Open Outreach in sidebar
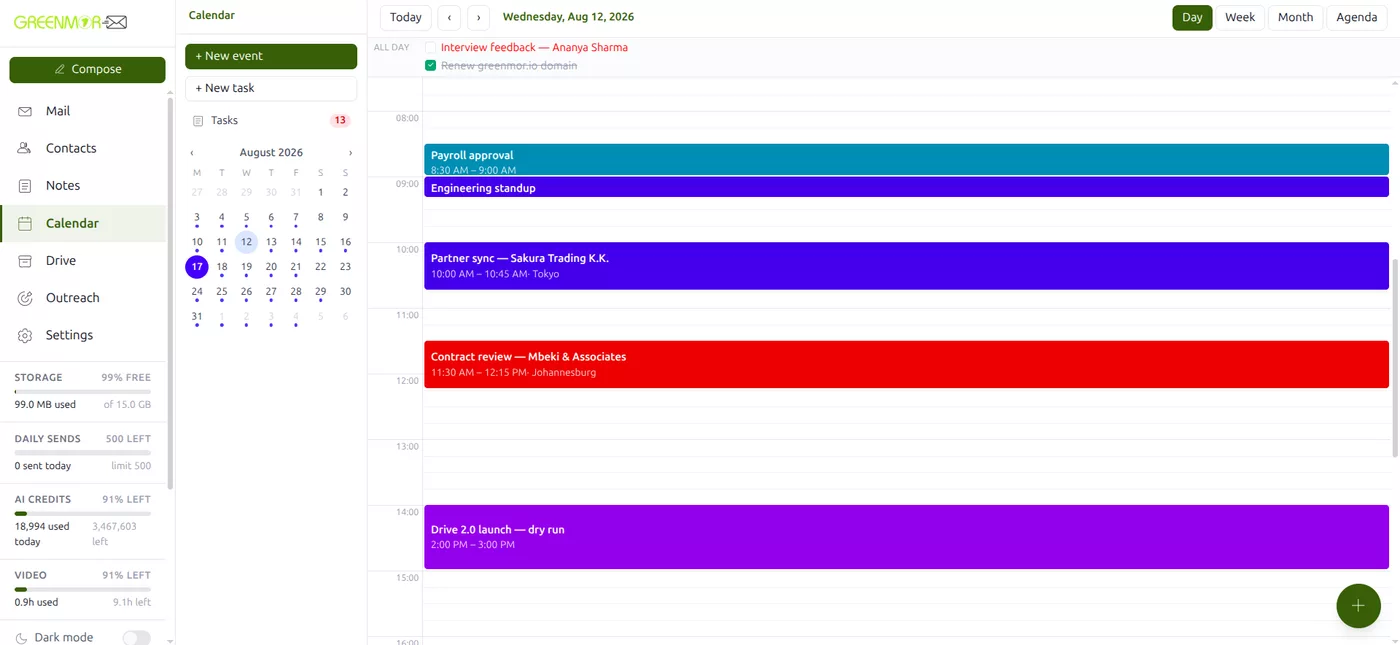 pos(83,298)
